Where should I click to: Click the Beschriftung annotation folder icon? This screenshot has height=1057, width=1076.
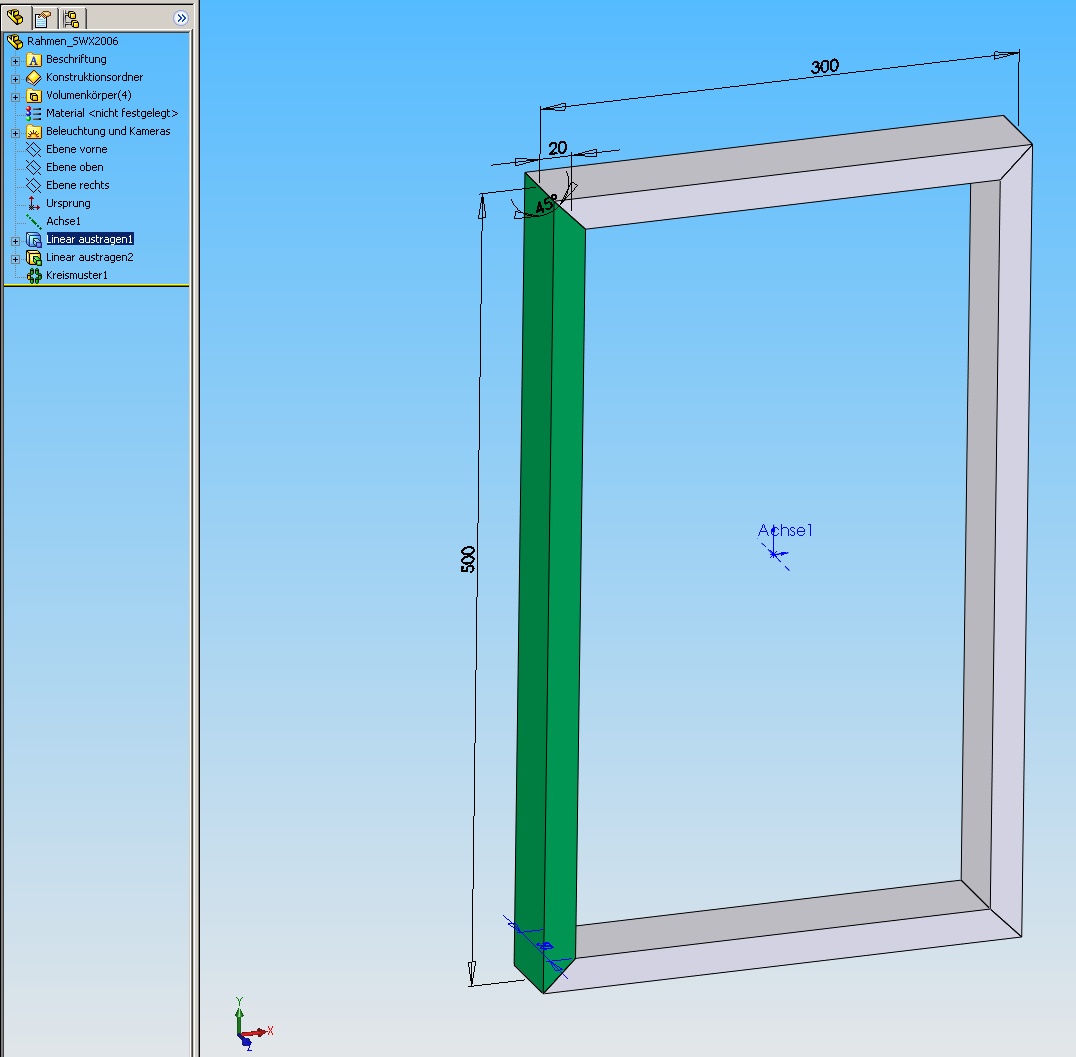34,60
